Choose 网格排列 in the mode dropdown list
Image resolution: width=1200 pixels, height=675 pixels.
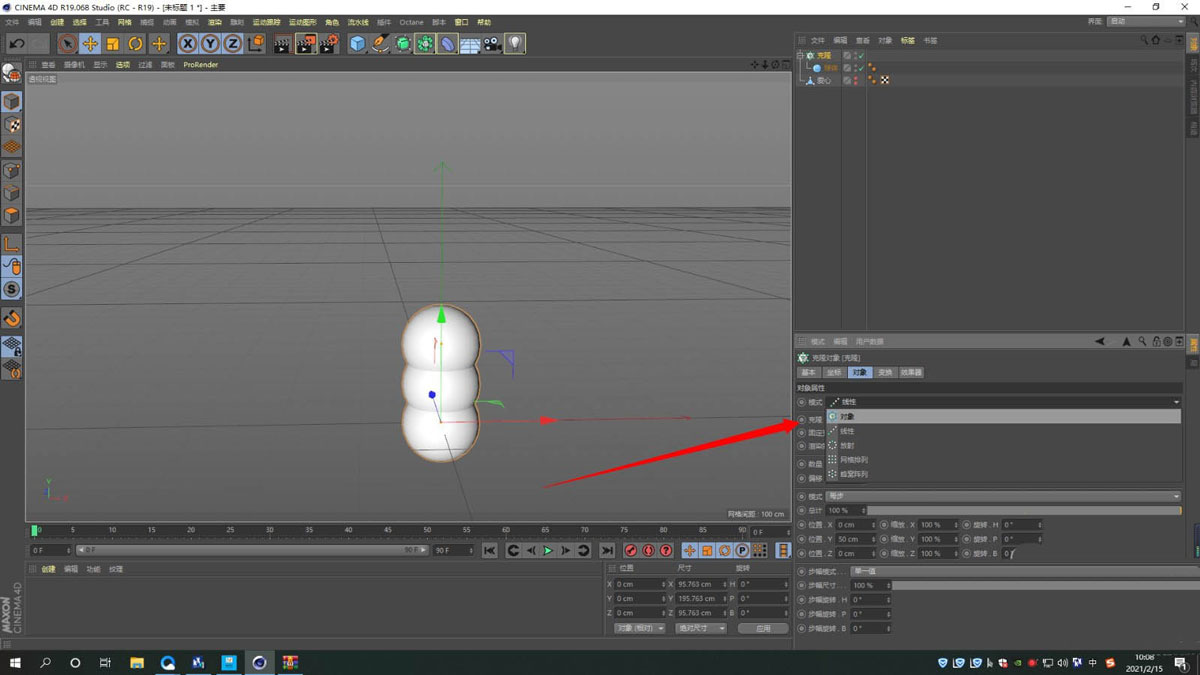tap(853, 460)
